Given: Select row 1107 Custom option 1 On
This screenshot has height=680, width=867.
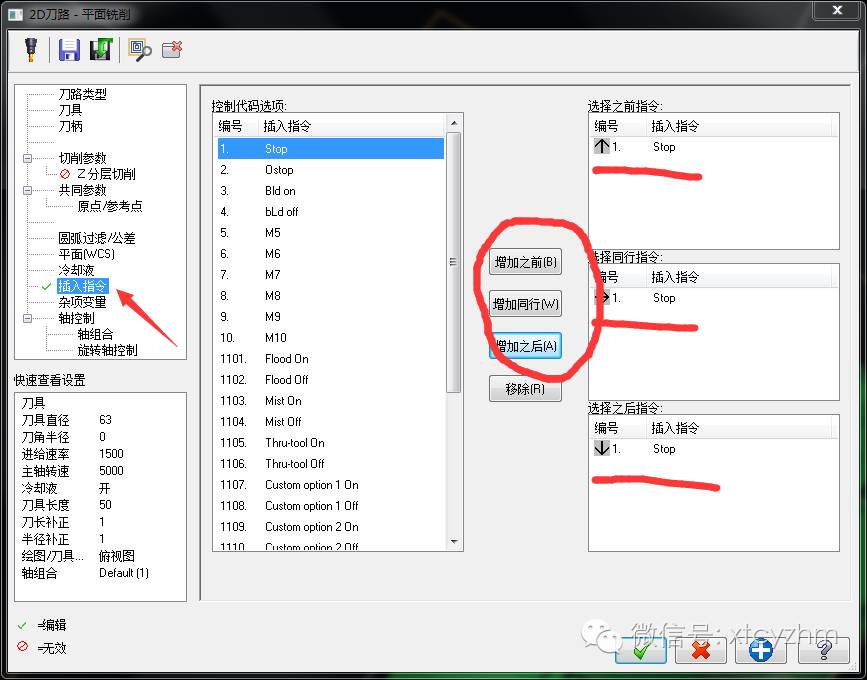Looking at the screenshot, I should click(331, 485).
